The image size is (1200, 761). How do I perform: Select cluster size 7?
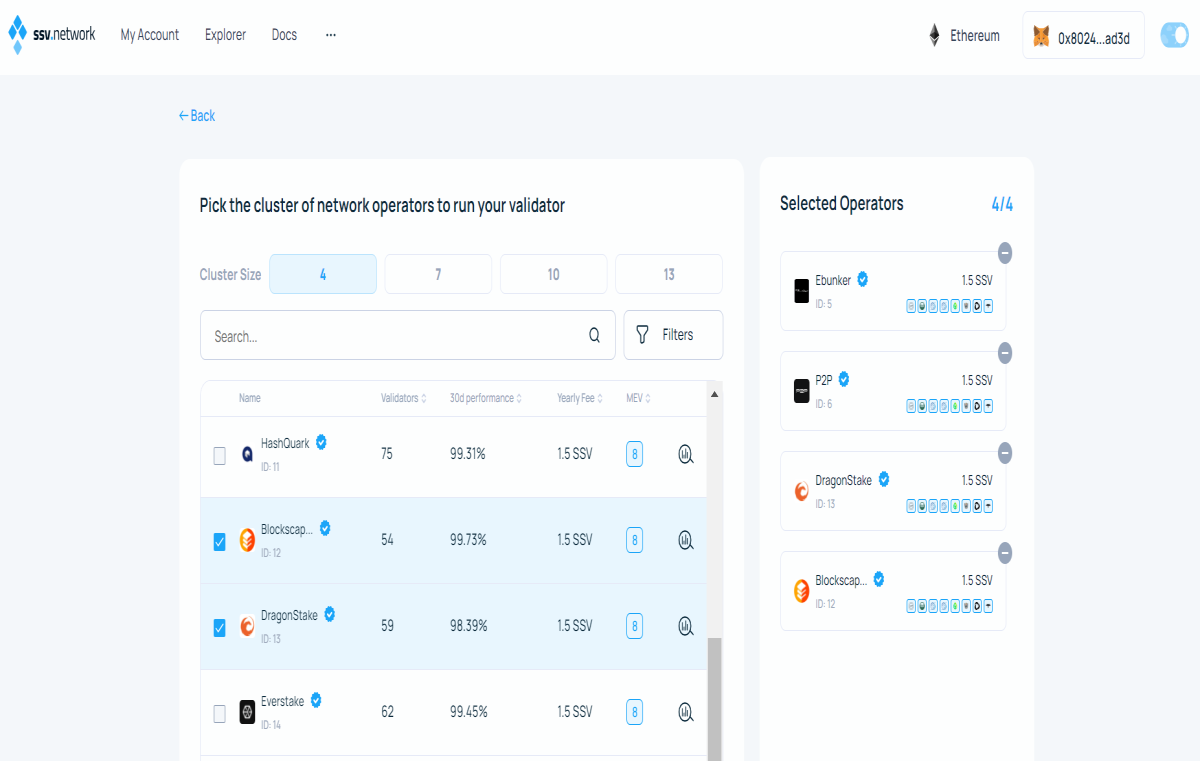438,274
